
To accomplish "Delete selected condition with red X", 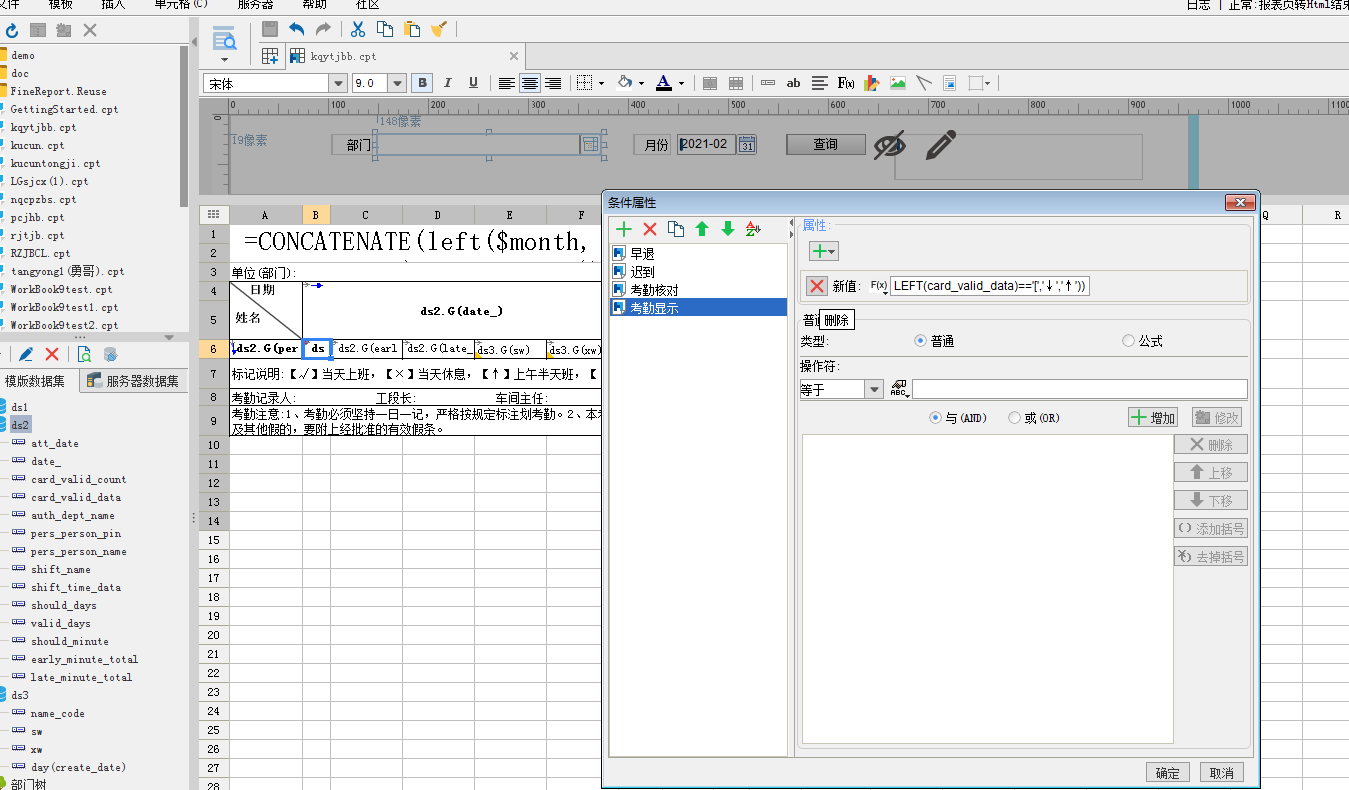I will click(650, 229).
